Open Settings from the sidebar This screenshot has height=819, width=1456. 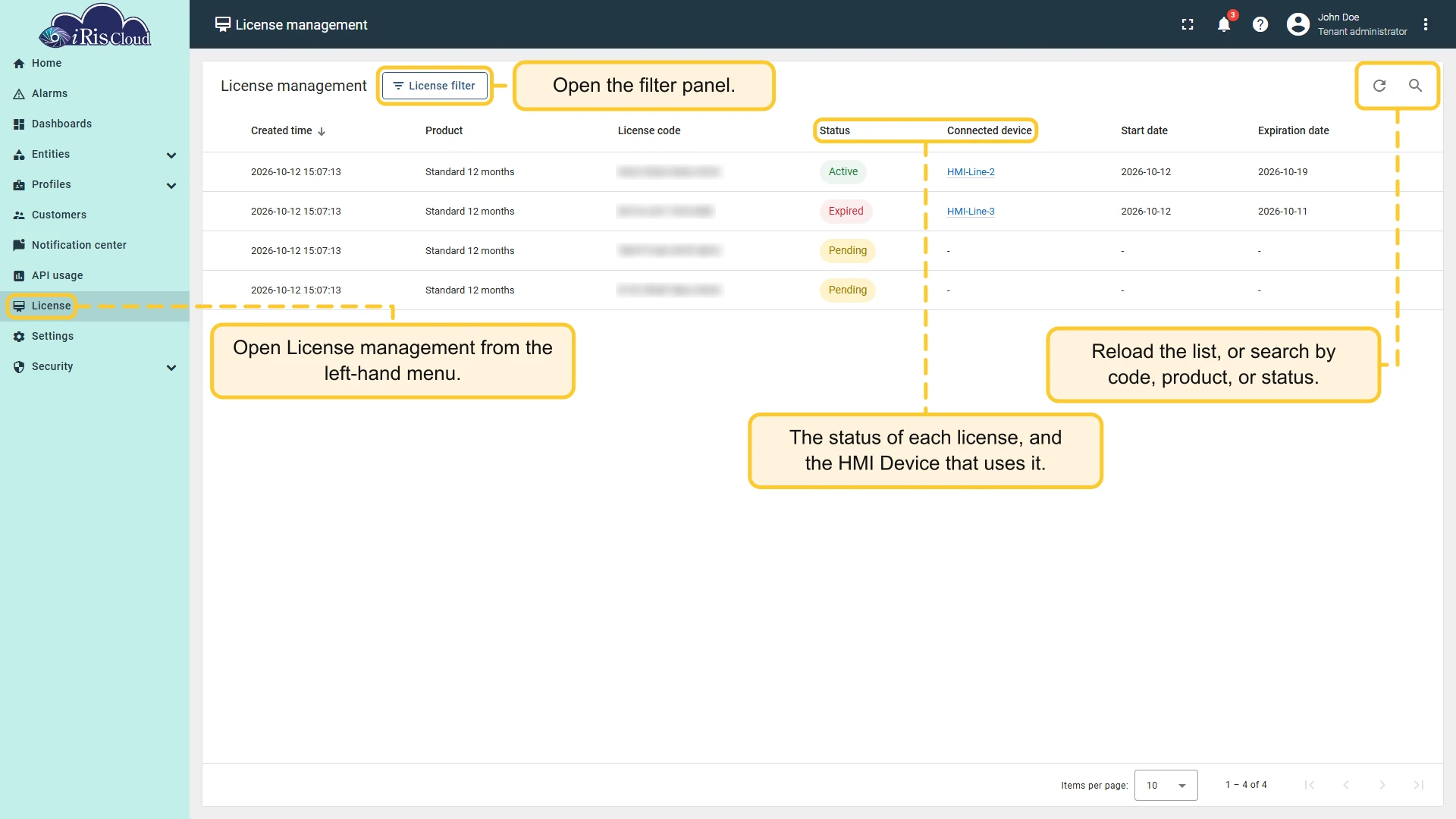(95, 336)
